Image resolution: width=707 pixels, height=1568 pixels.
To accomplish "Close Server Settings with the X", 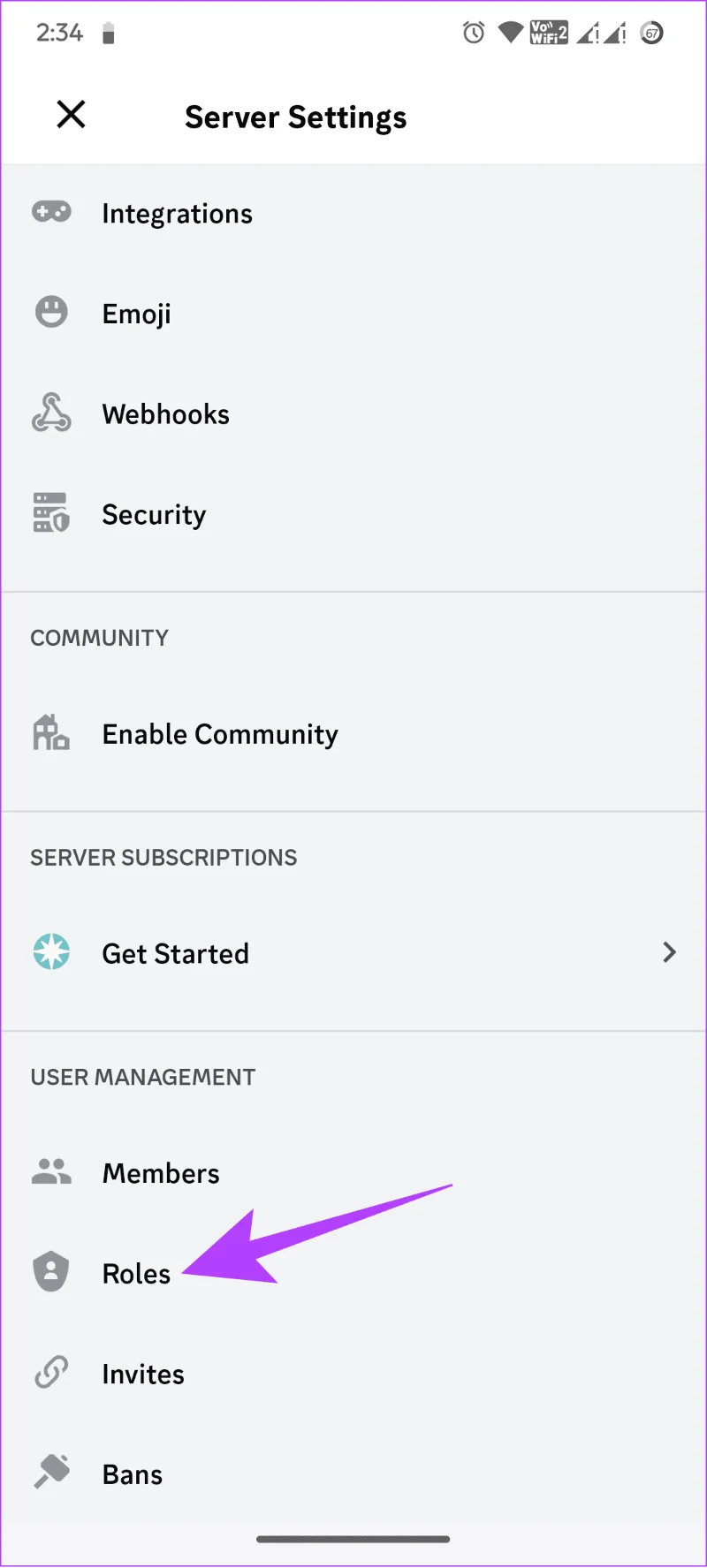I will tap(71, 115).
